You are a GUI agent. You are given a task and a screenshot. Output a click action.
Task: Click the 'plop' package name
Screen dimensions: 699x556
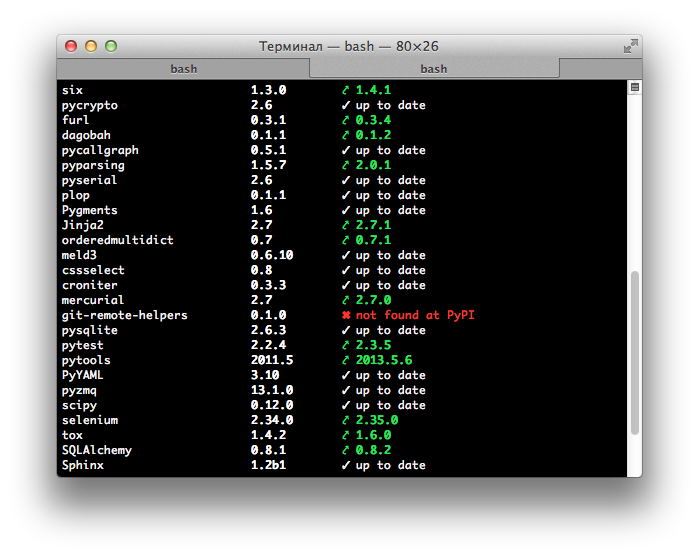coord(76,196)
